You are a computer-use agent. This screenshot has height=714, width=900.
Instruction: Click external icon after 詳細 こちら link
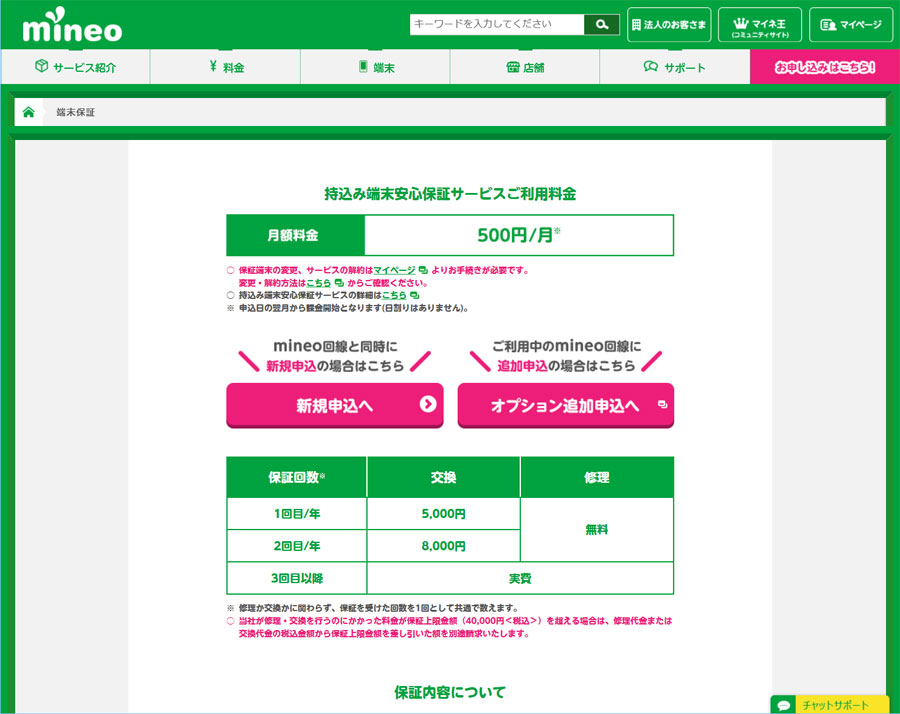click(x=414, y=296)
